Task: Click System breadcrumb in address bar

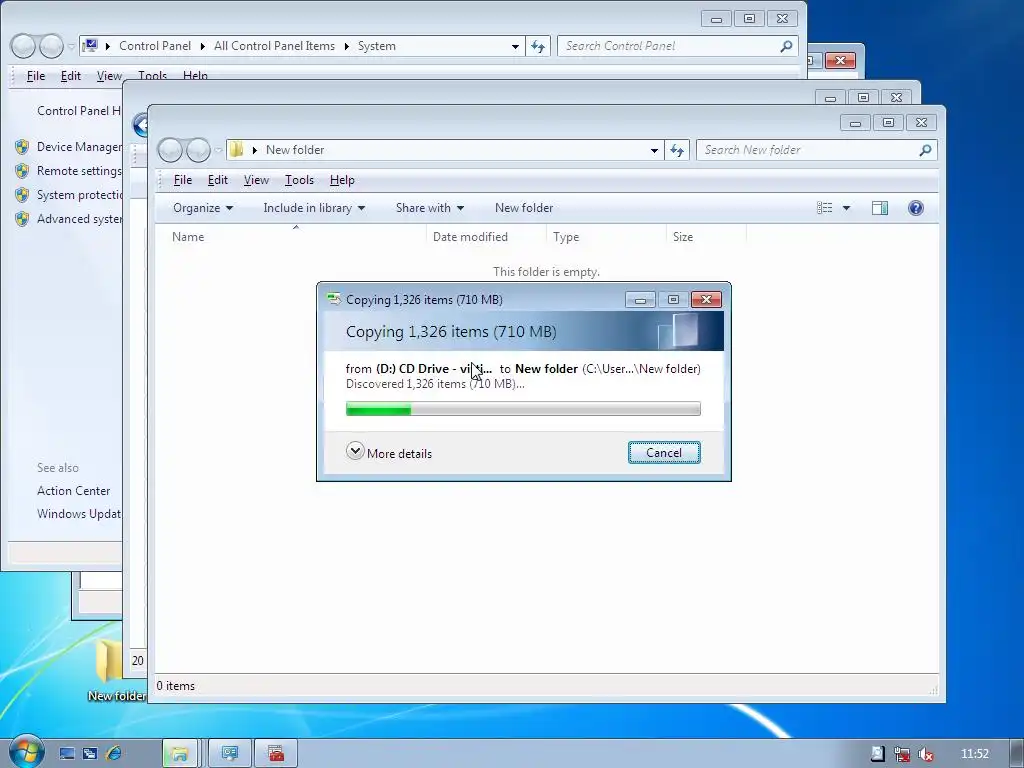Action: (377, 46)
